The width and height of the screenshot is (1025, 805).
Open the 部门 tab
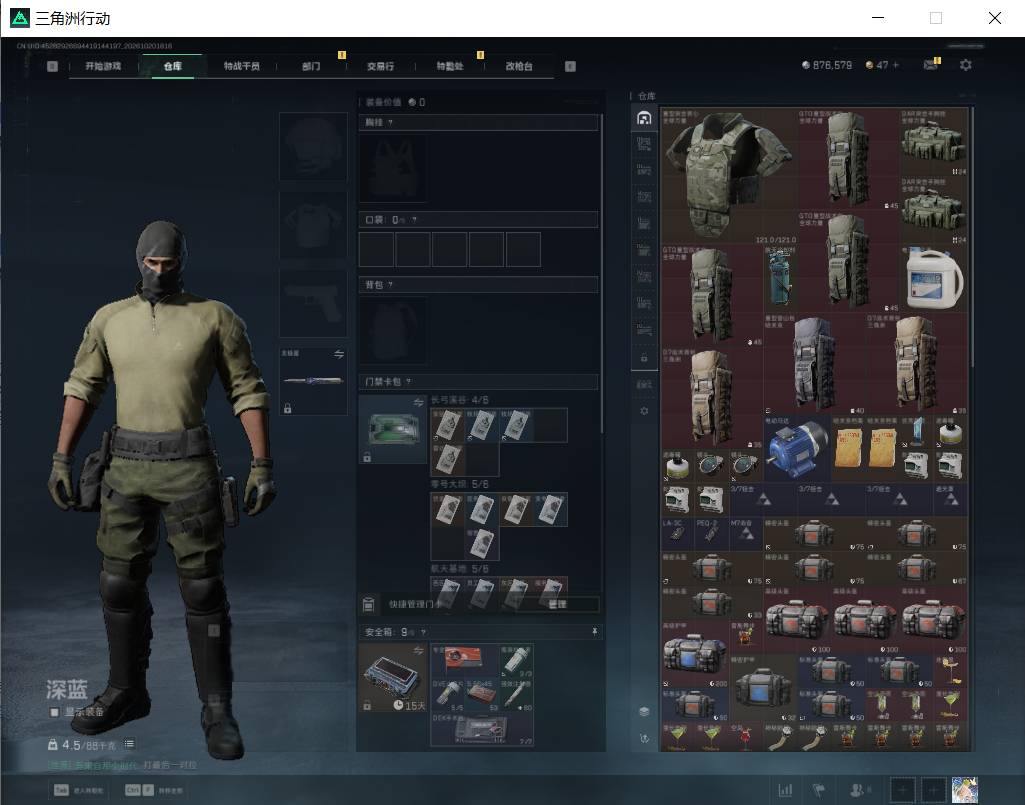coord(311,66)
